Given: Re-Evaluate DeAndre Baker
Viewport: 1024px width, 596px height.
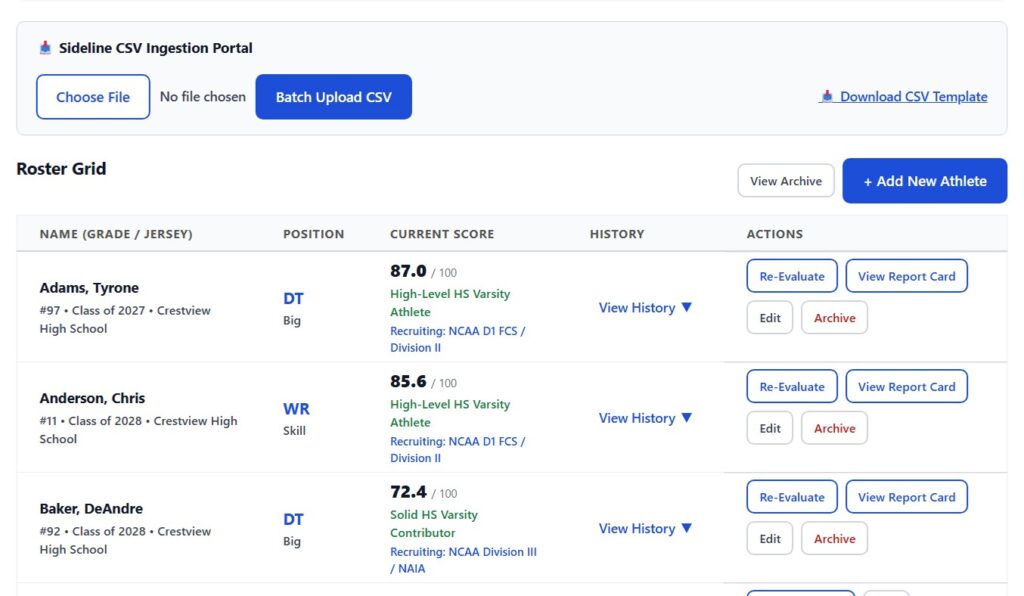Looking at the screenshot, I should (x=792, y=497).
